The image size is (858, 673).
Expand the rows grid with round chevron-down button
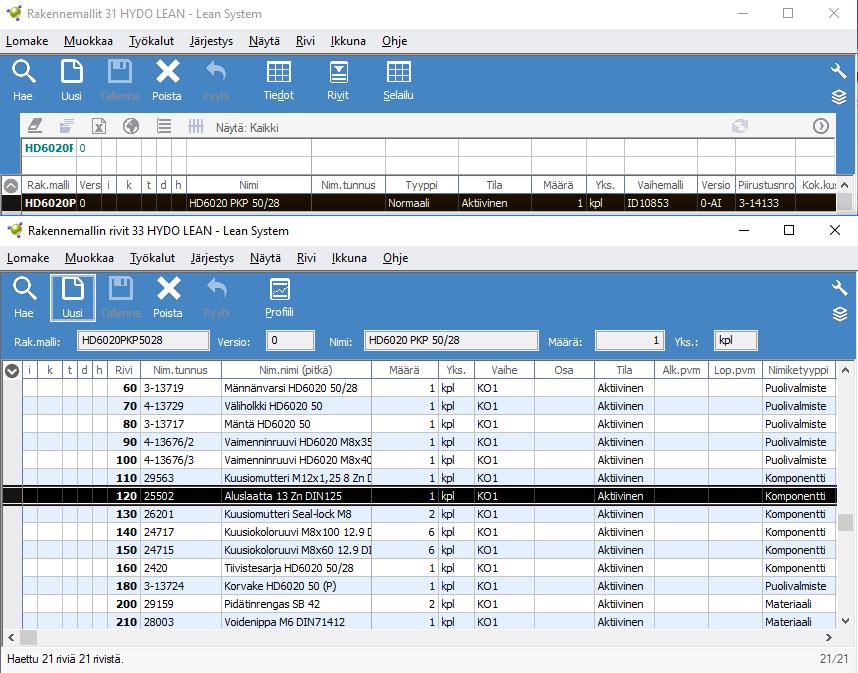pos(12,370)
